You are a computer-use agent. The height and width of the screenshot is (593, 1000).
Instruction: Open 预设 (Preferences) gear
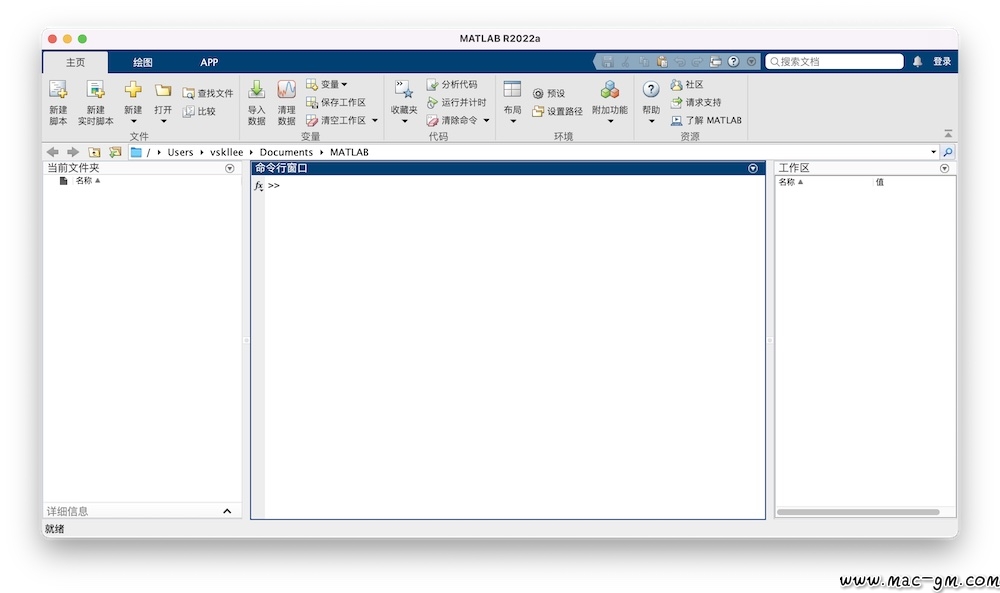(548, 93)
